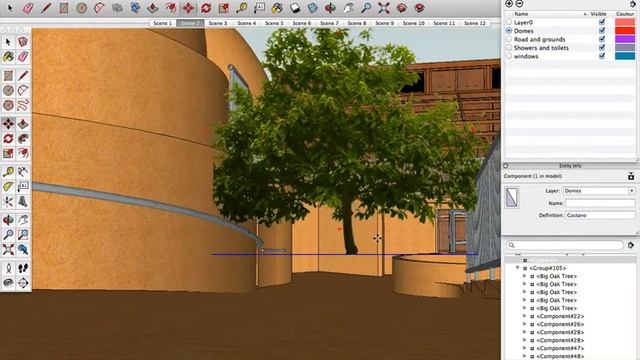The height and width of the screenshot is (360, 640).
Task: Open the Scene 5 tab
Action: (274, 23)
